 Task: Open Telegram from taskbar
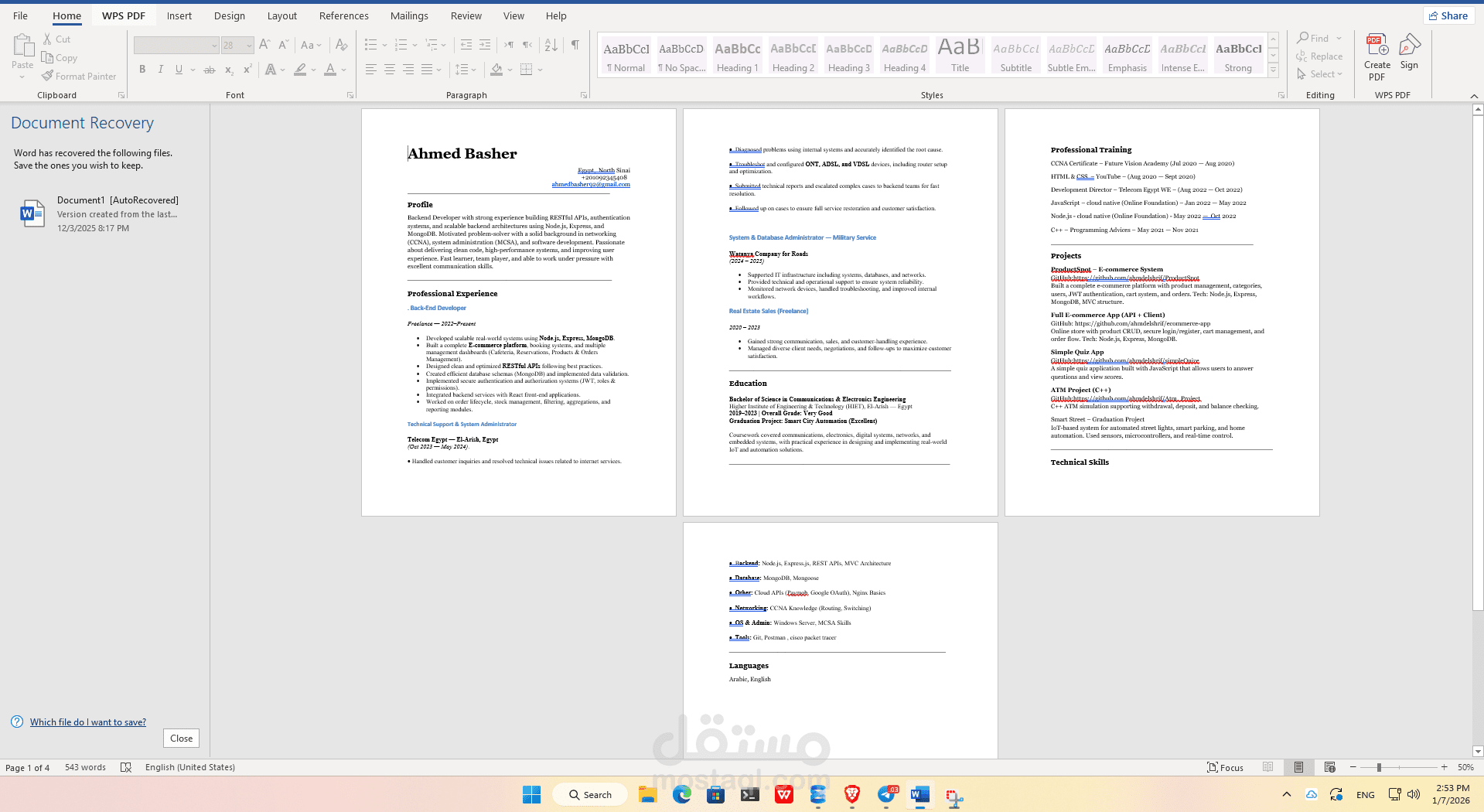click(887, 794)
